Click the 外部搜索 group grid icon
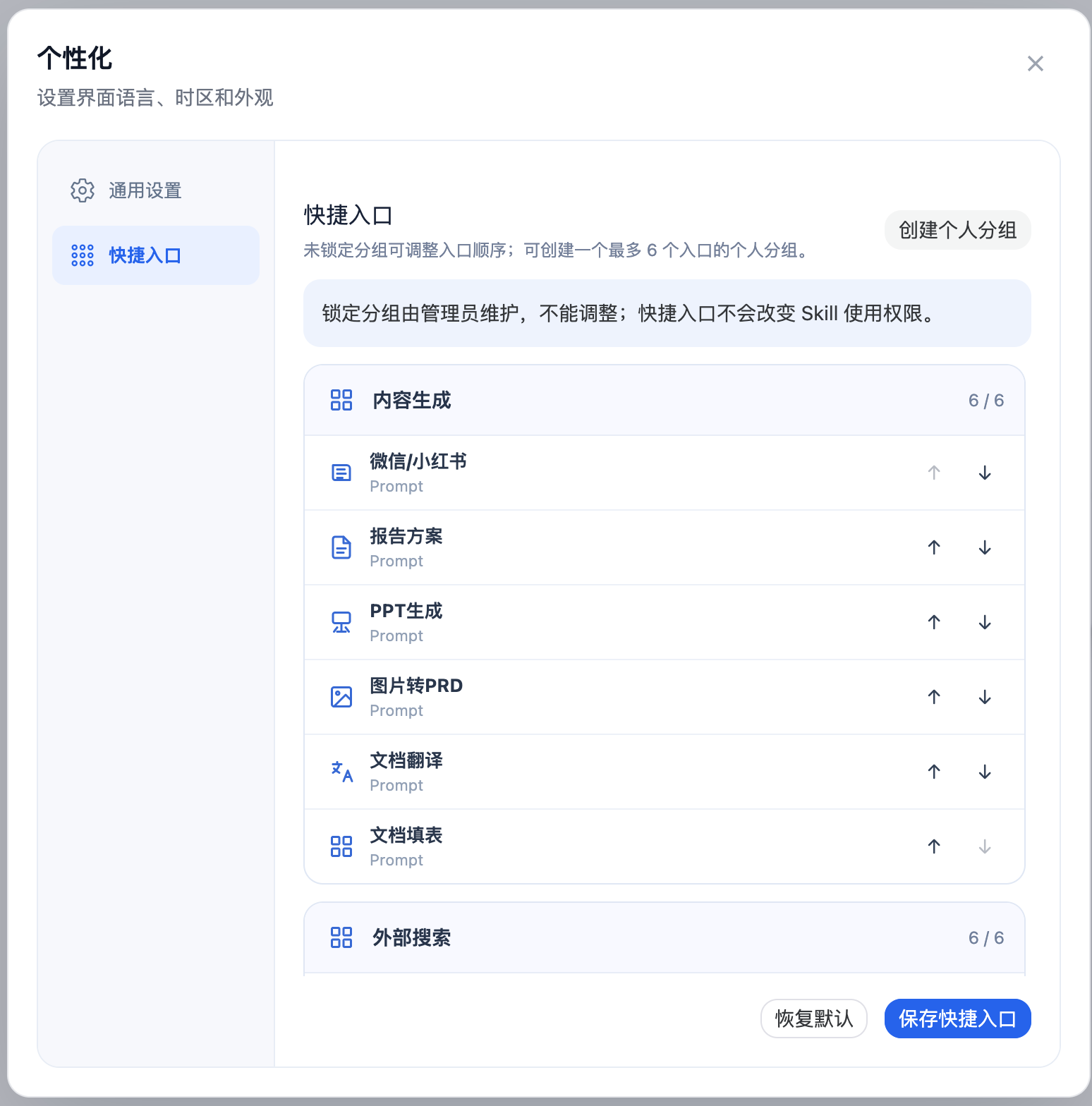 coord(341,937)
